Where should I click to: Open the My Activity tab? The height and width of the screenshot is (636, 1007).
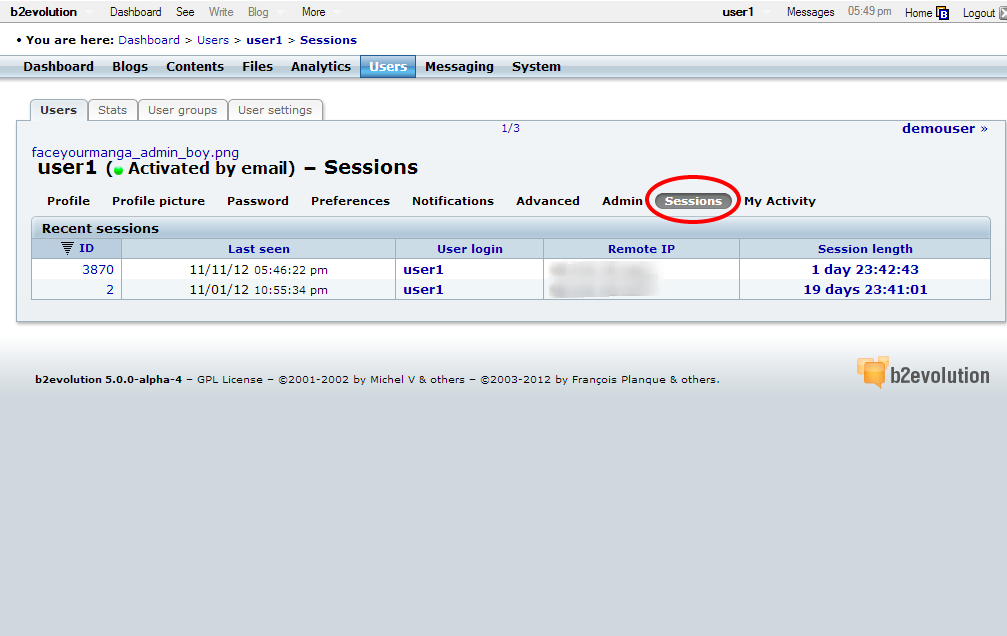point(780,201)
